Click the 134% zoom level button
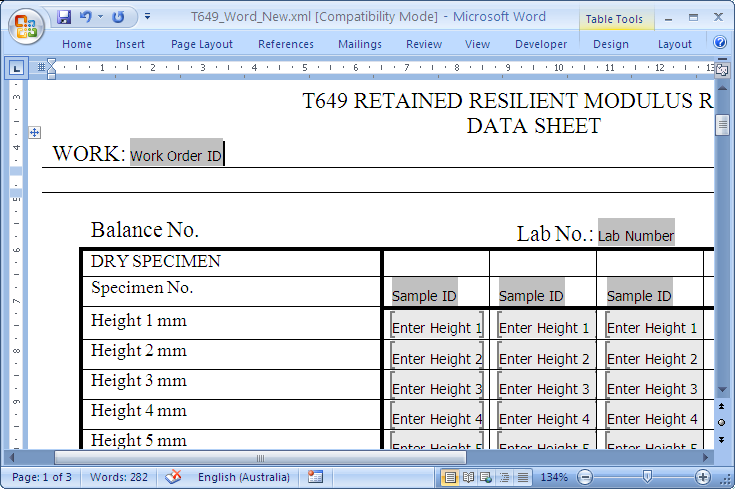This screenshot has width=735, height=489. pyautogui.click(x=554, y=477)
